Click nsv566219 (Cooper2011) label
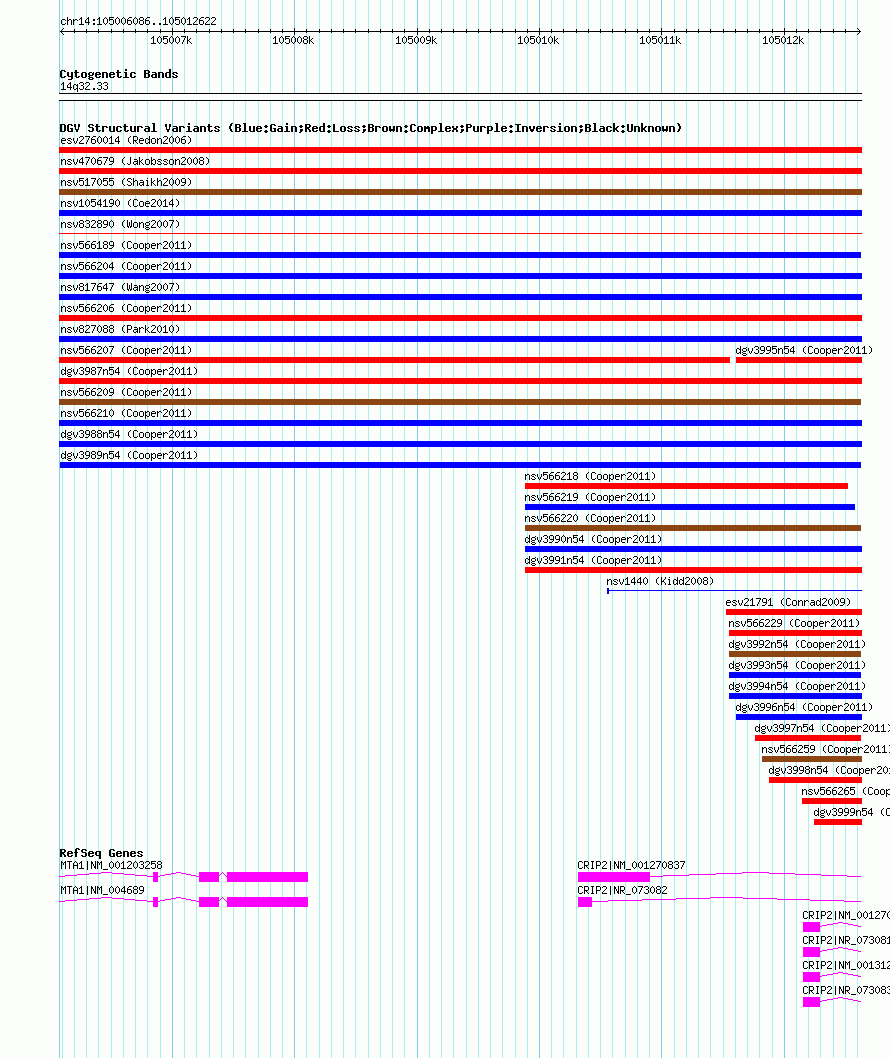 click(590, 497)
